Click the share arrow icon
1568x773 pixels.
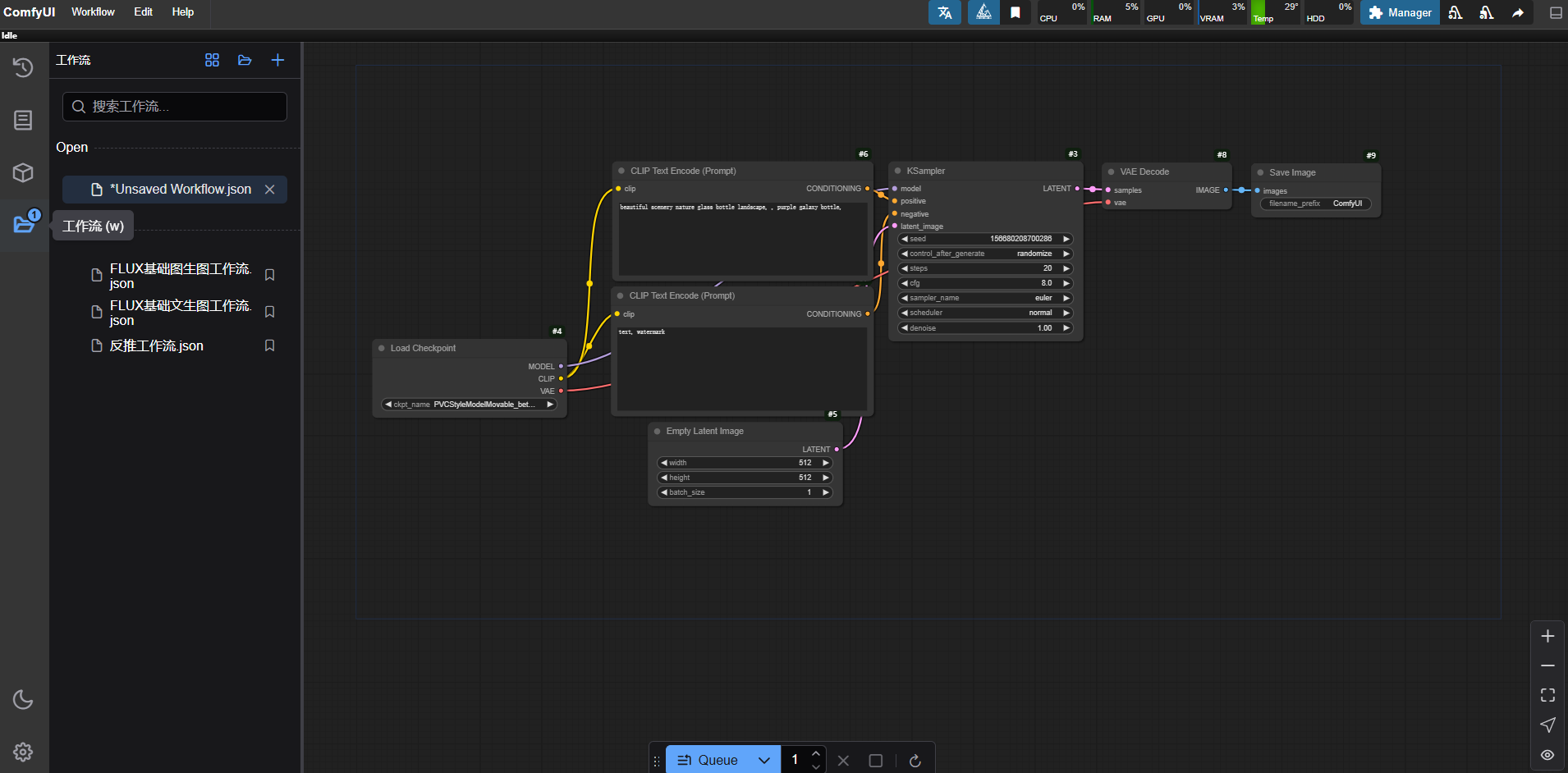click(1518, 12)
